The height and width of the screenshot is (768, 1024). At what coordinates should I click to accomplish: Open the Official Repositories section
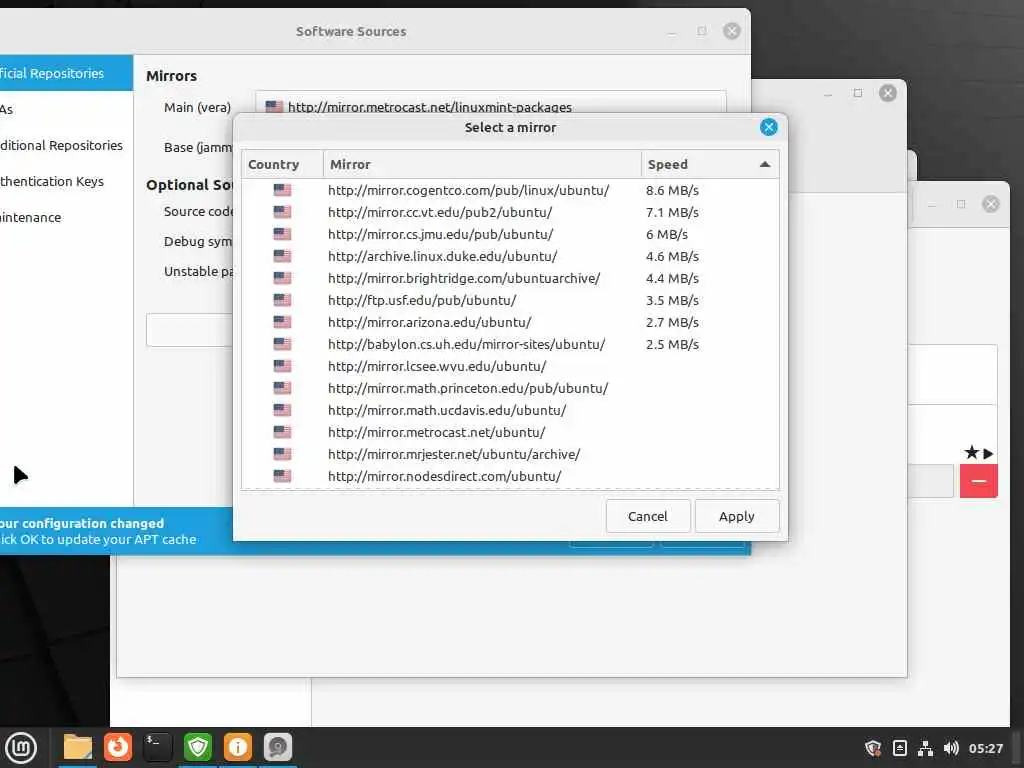(65, 73)
